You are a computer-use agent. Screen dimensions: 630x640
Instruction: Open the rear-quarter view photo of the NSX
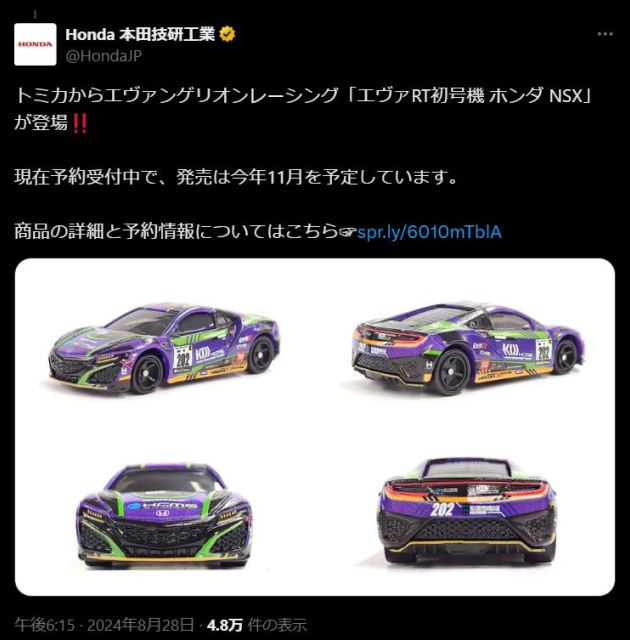(469, 349)
